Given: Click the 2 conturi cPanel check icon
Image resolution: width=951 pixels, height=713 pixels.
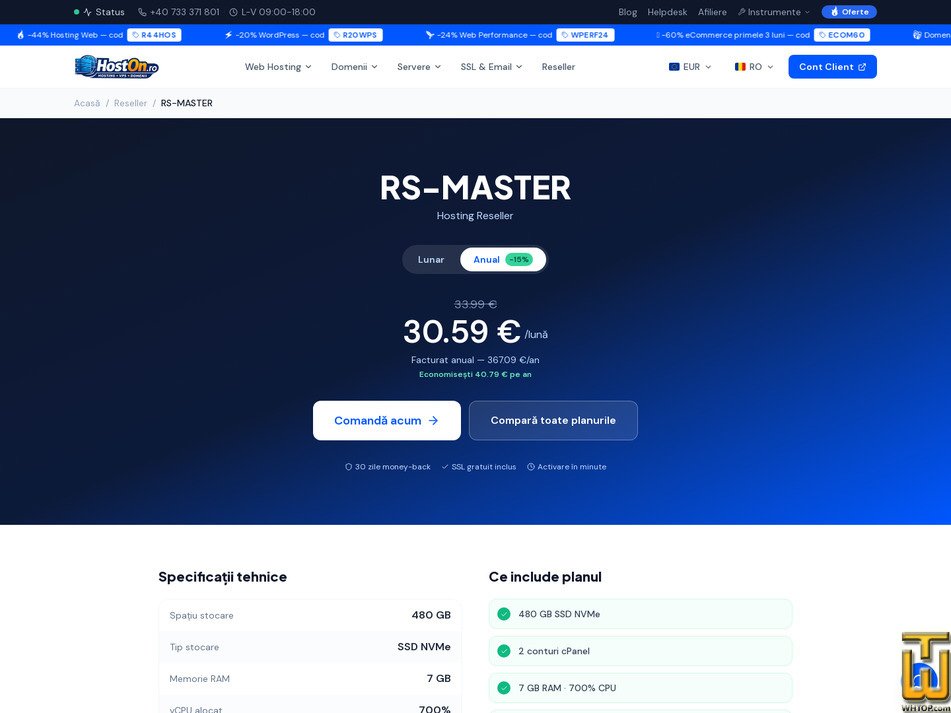Looking at the screenshot, I should point(503,651).
